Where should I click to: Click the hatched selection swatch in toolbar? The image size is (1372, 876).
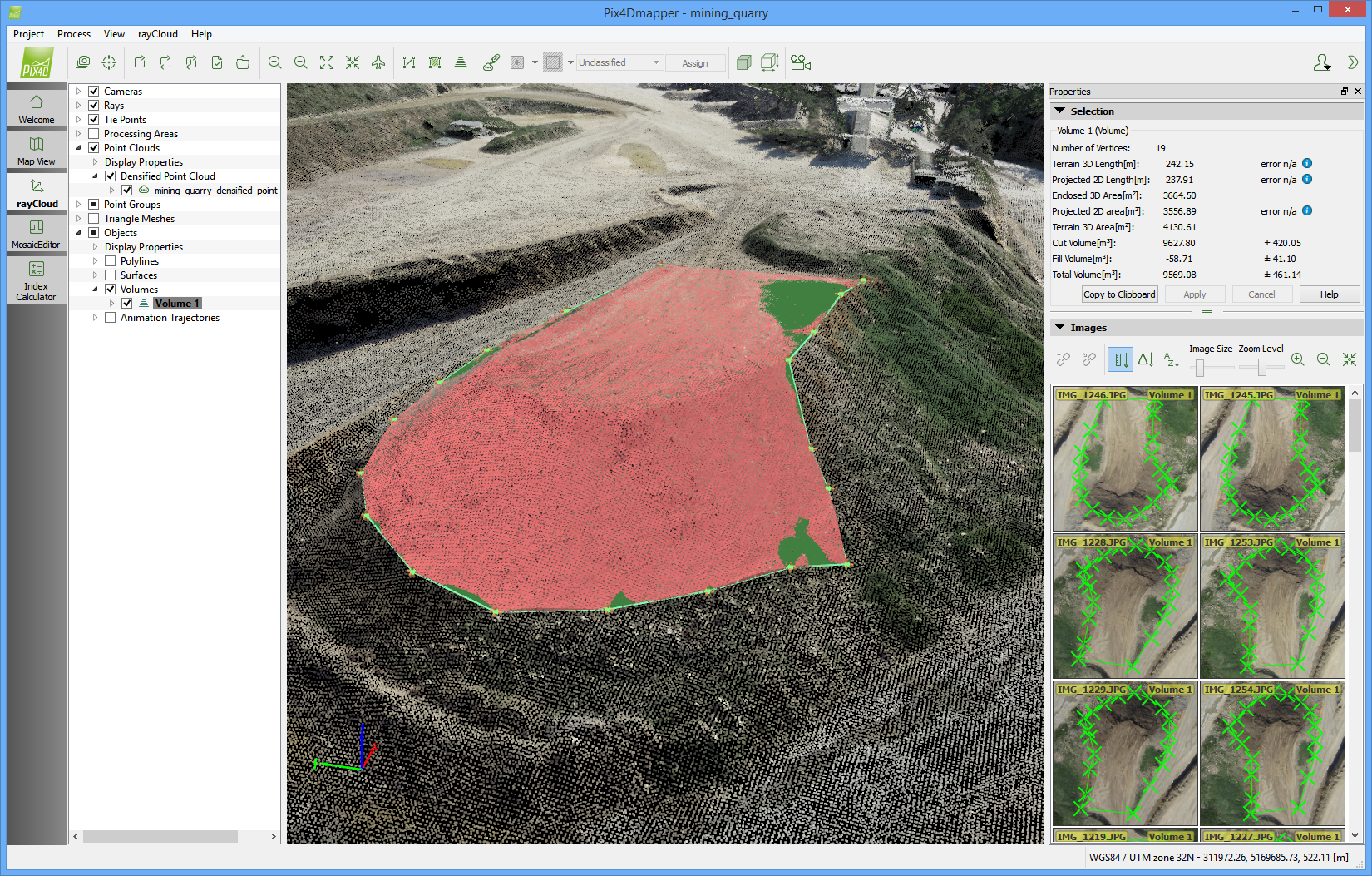point(553,62)
